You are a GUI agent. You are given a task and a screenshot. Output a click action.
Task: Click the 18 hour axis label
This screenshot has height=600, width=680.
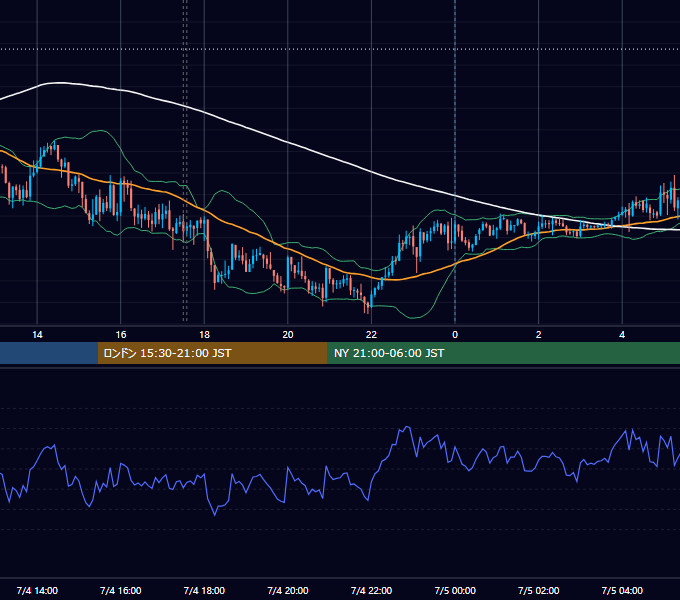(204, 335)
